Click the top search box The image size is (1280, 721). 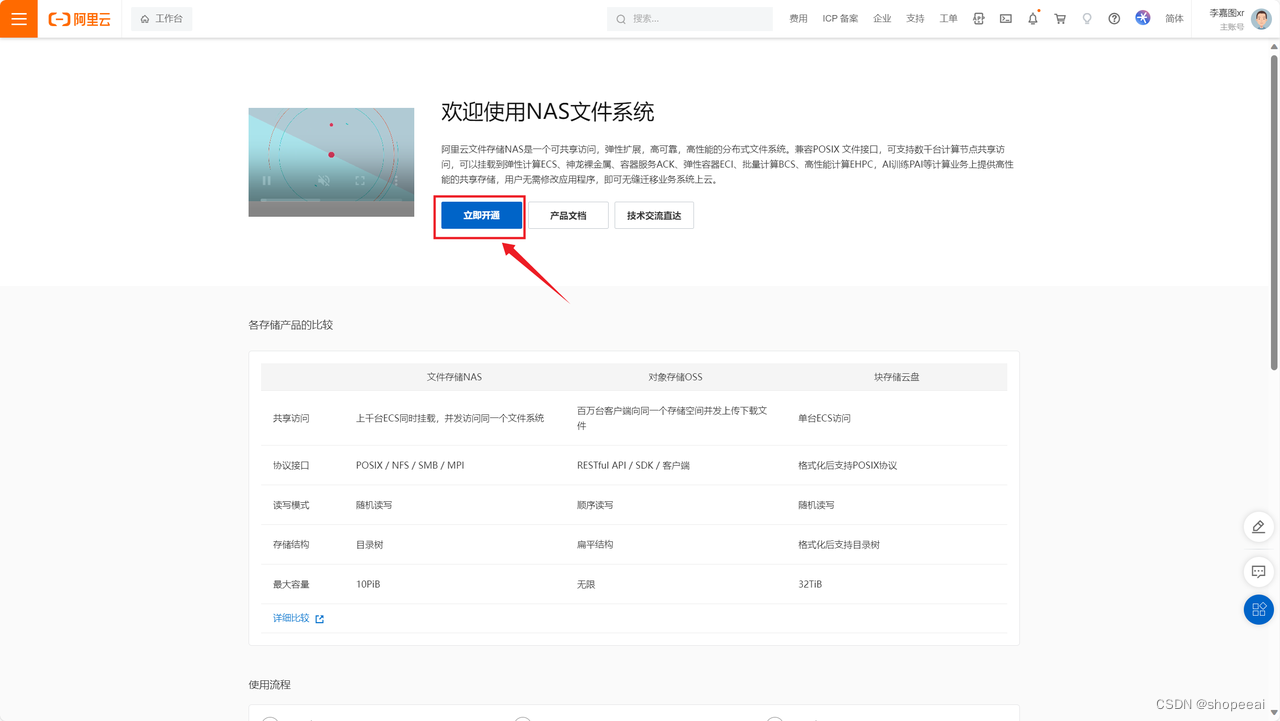[x=689, y=19]
